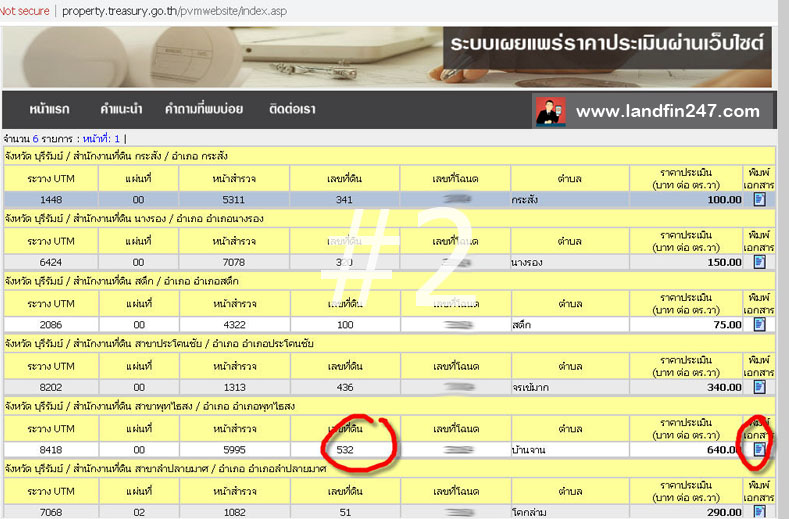Open print document icon for กระสัง row

[759, 199]
